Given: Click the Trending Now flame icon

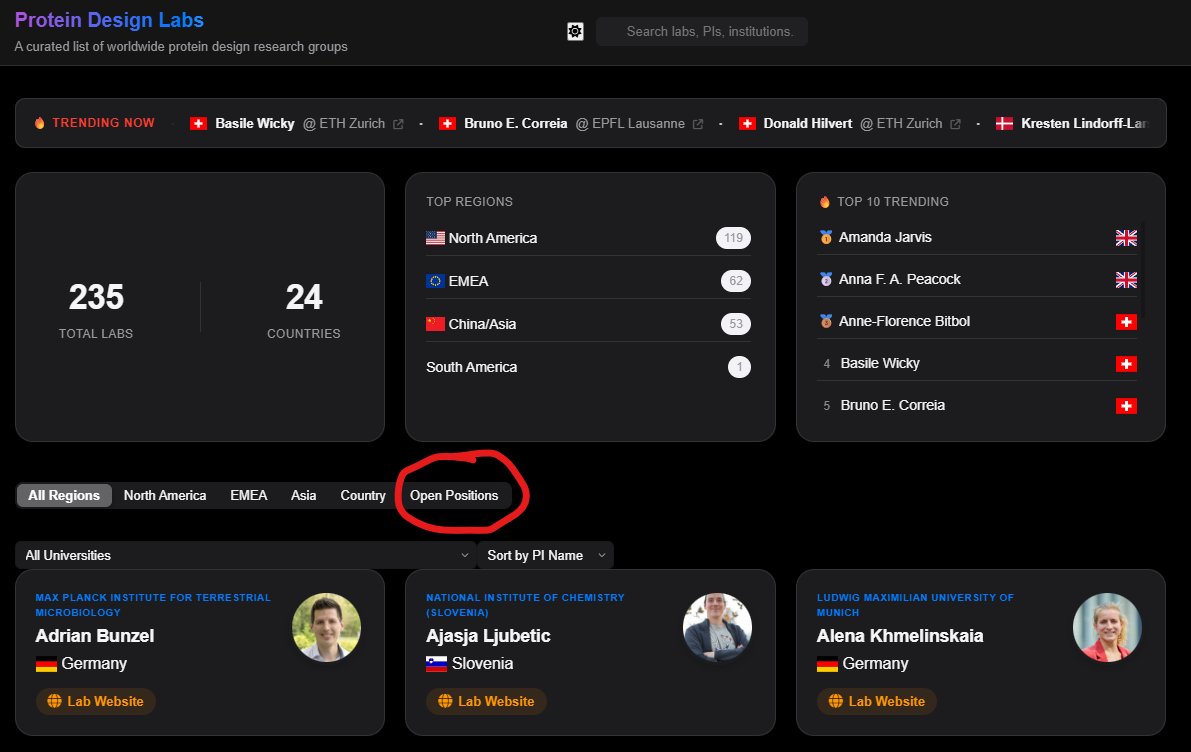Looking at the screenshot, I should (39, 123).
